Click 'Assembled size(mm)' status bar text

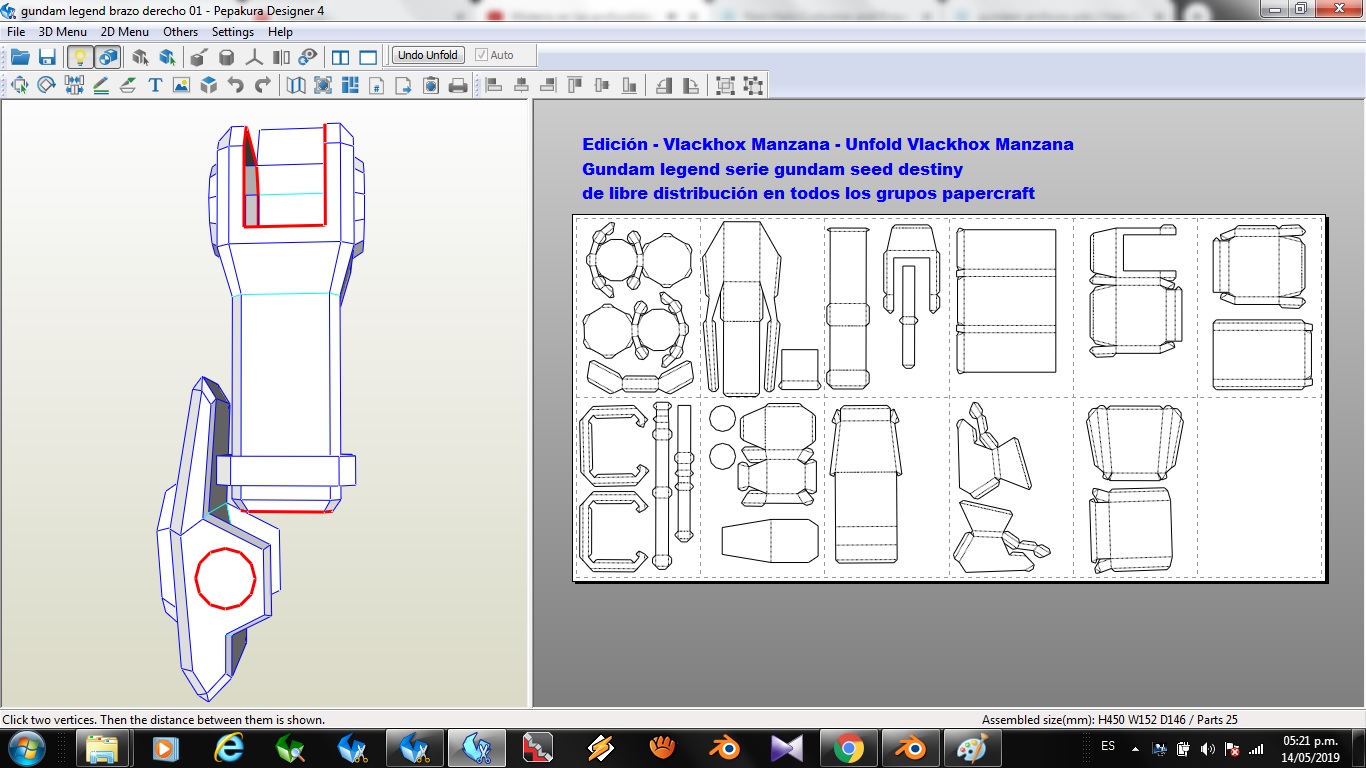coord(1110,720)
